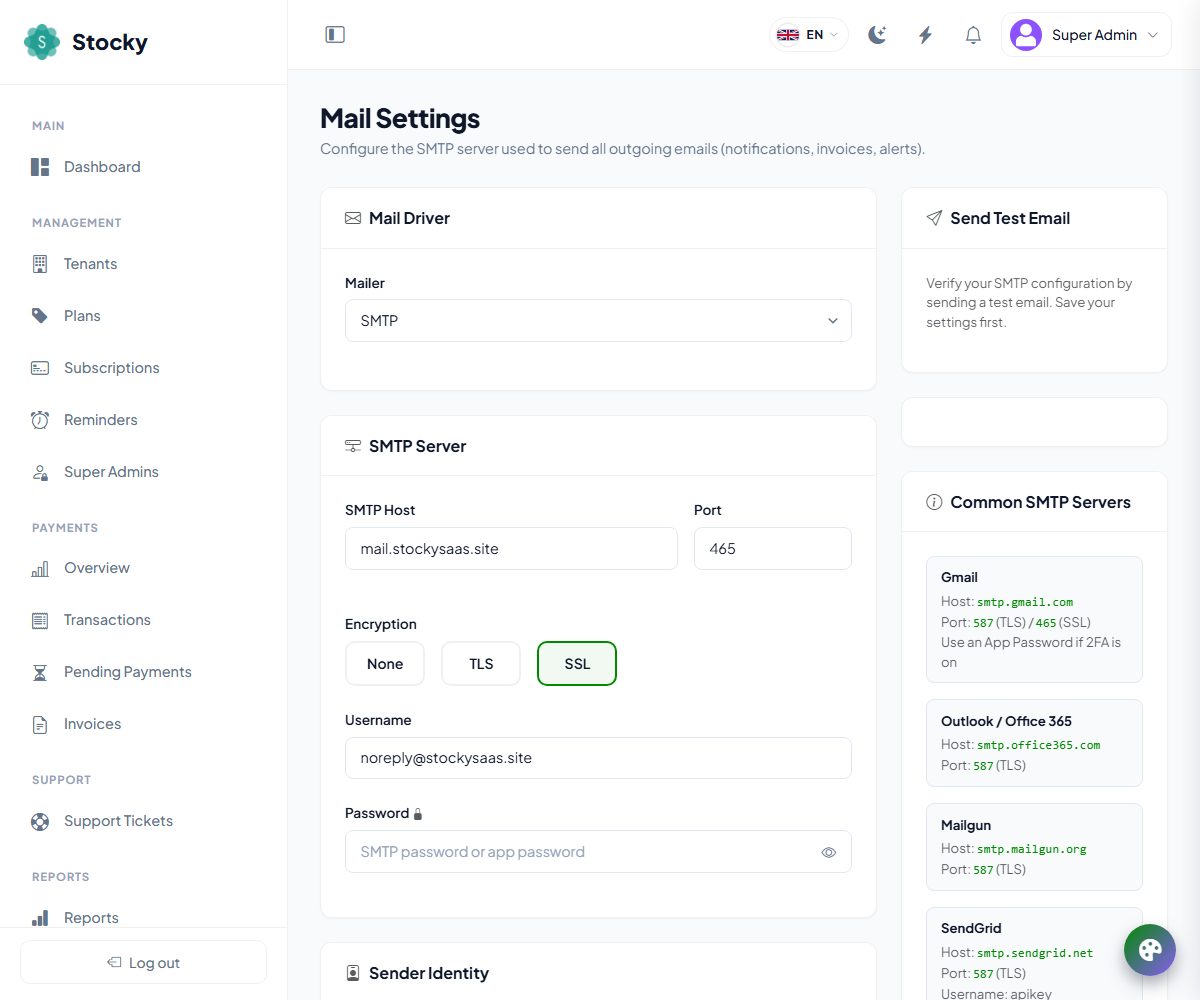Click the Mailgun card heading
The image size is (1200, 1000).
point(965,825)
